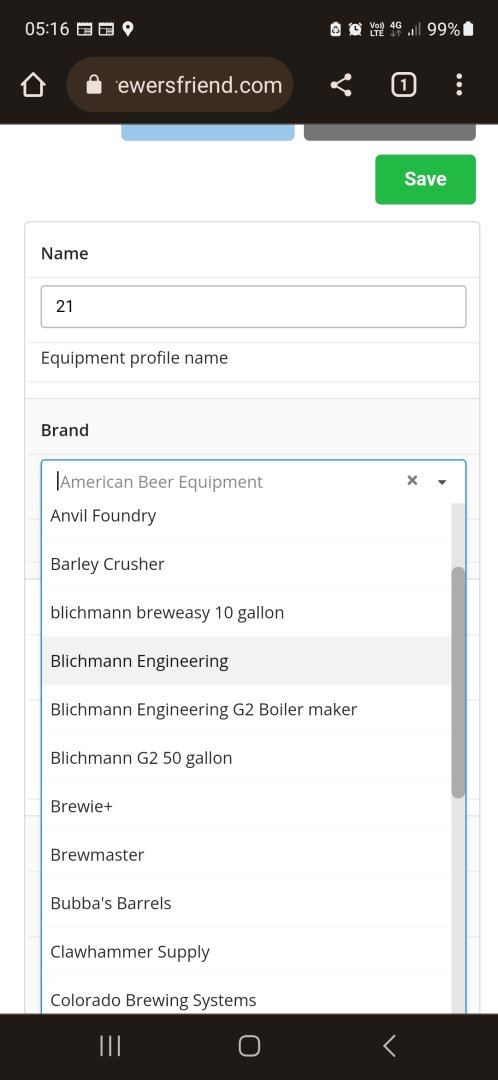
Task: Click the Name input field containing 21
Action: (253, 307)
